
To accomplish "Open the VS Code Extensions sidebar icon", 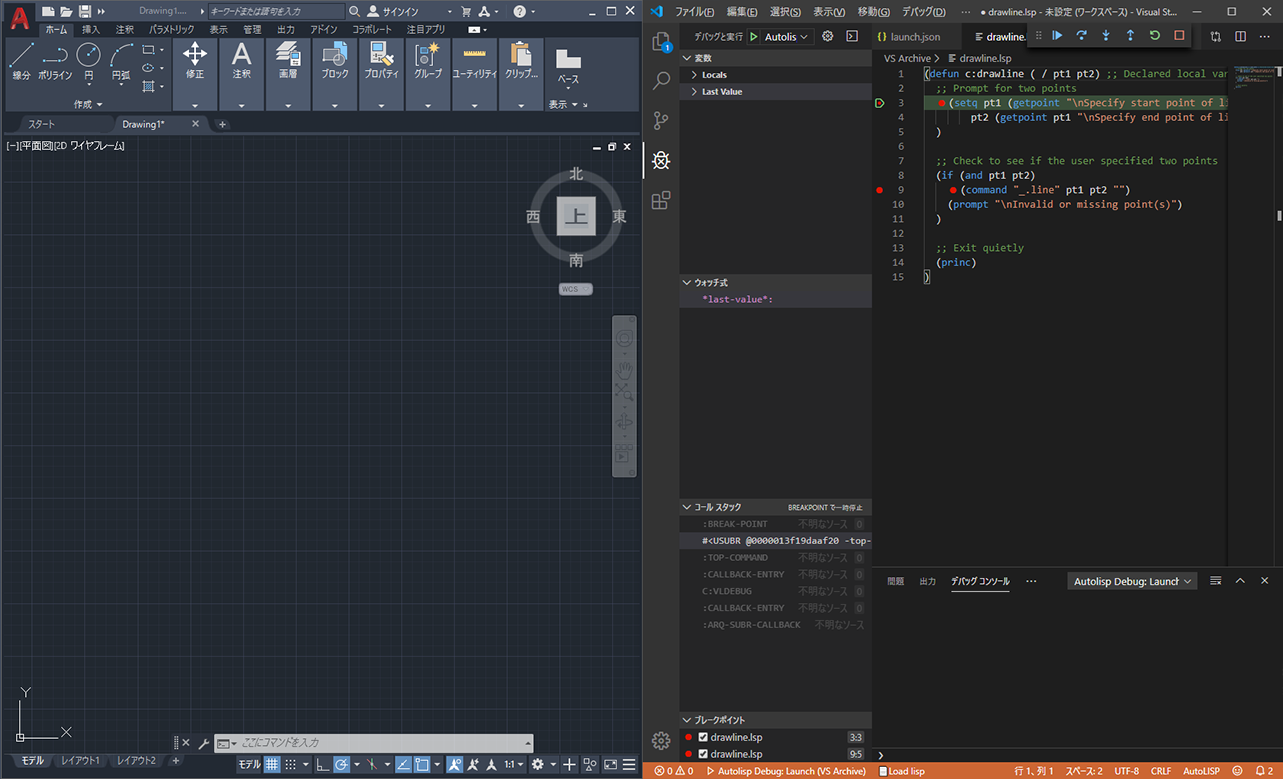I will point(661,200).
